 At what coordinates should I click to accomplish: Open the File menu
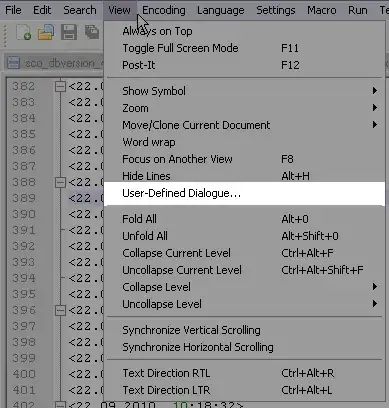point(13,10)
